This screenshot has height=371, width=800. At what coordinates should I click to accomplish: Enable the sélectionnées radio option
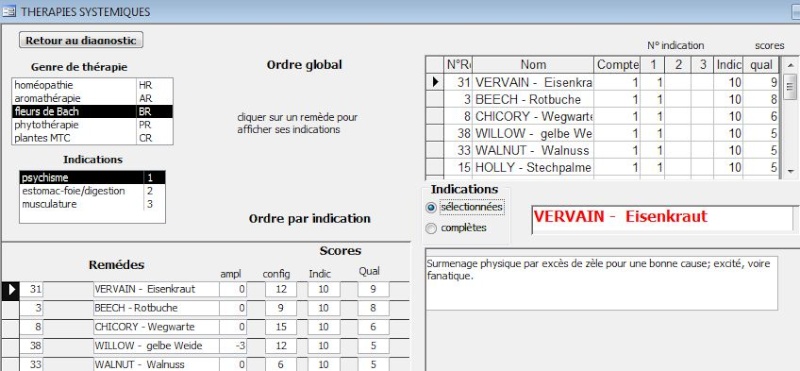432,207
